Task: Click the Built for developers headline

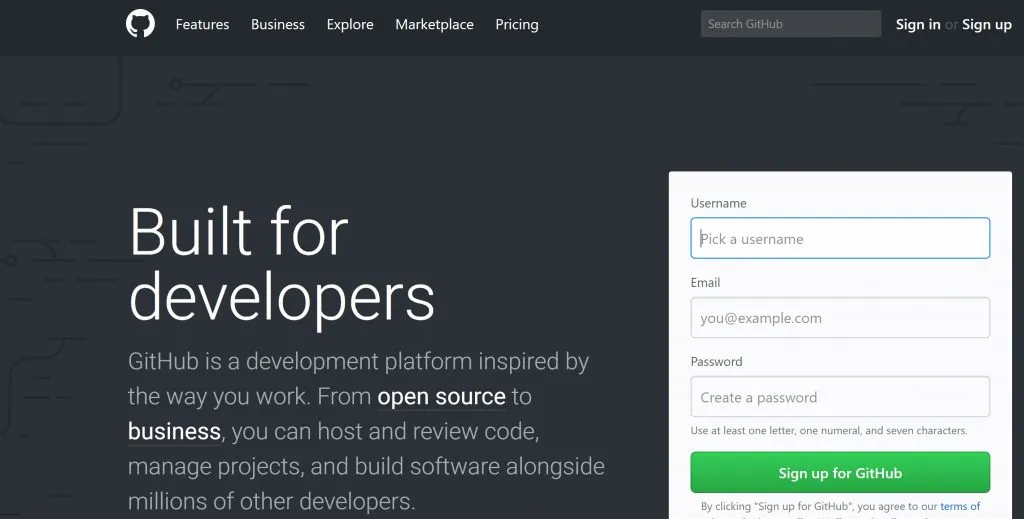Action: pyautogui.click(x=281, y=264)
